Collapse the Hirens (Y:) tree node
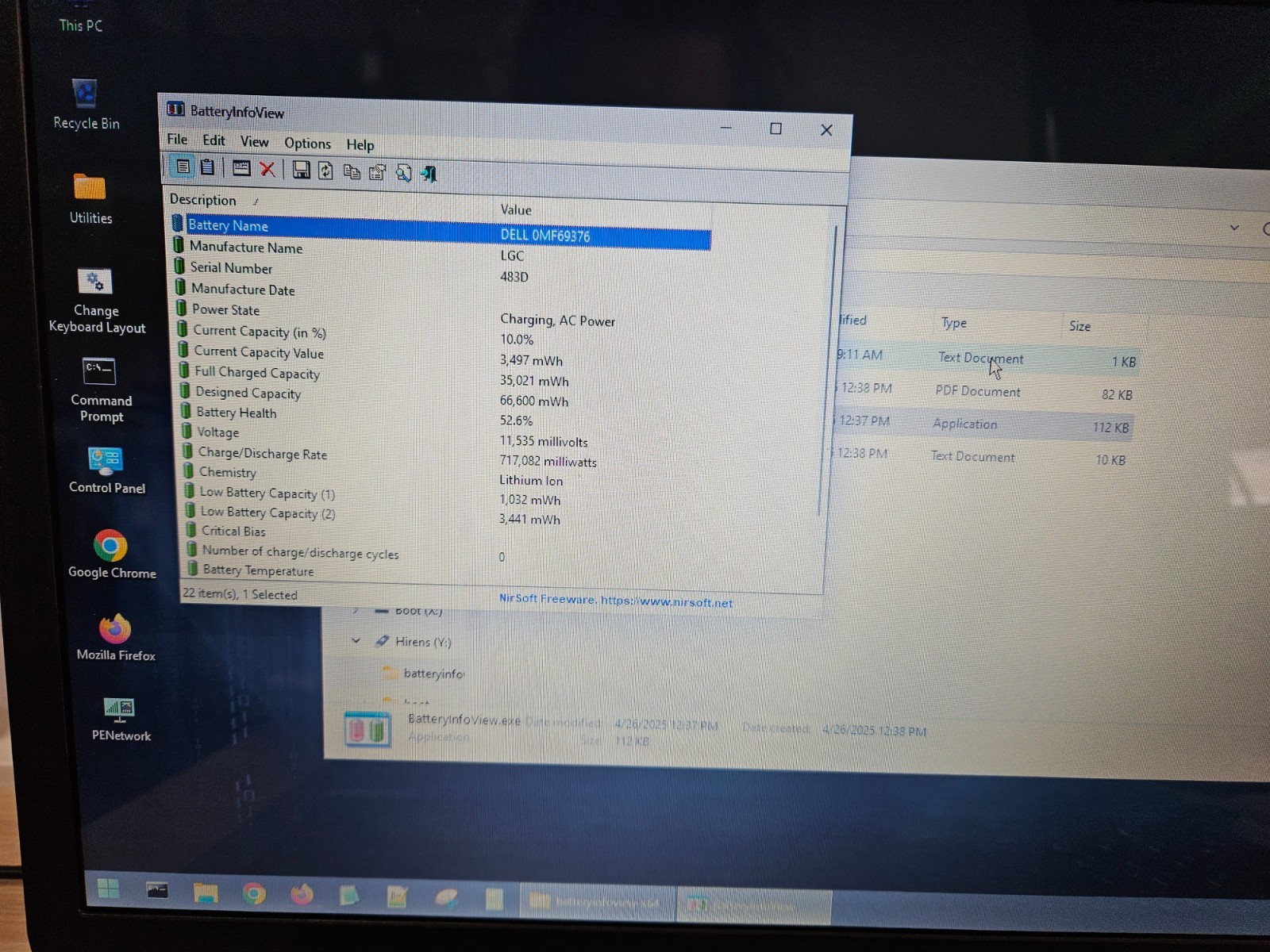 coord(356,640)
